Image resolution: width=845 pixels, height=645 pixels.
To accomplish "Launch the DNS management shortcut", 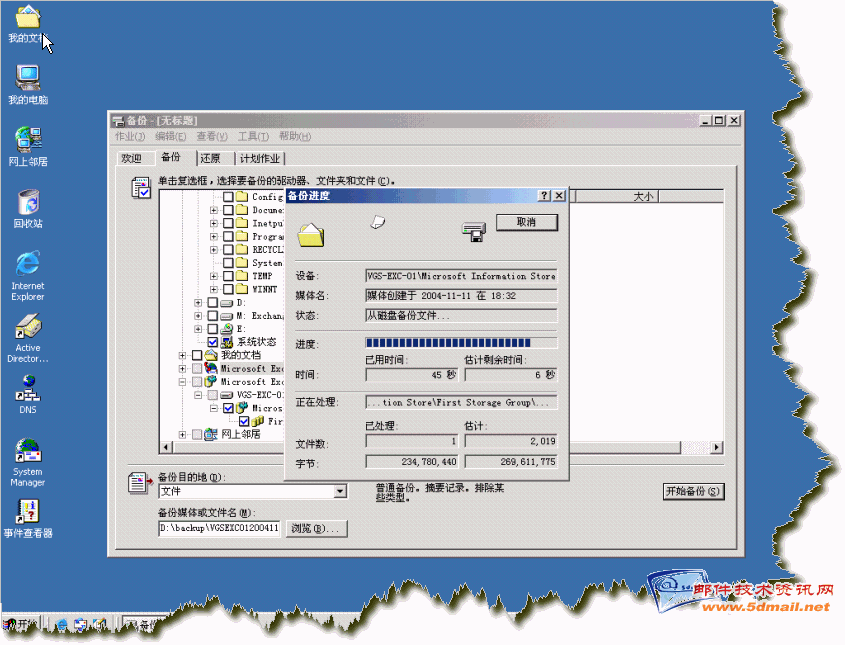I will pyautogui.click(x=27, y=387).
